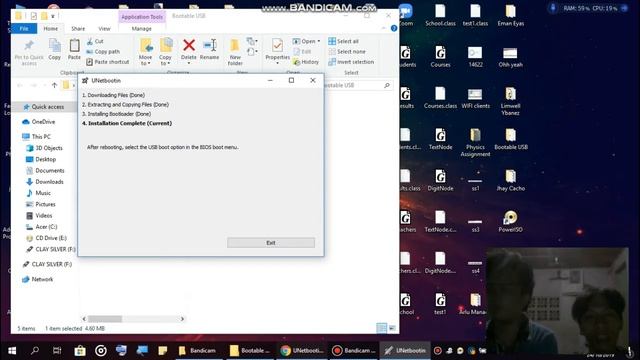The image size is (640, 360).
Task: Select the Bootable USB desktop folder
Action: tap(511, 139)
